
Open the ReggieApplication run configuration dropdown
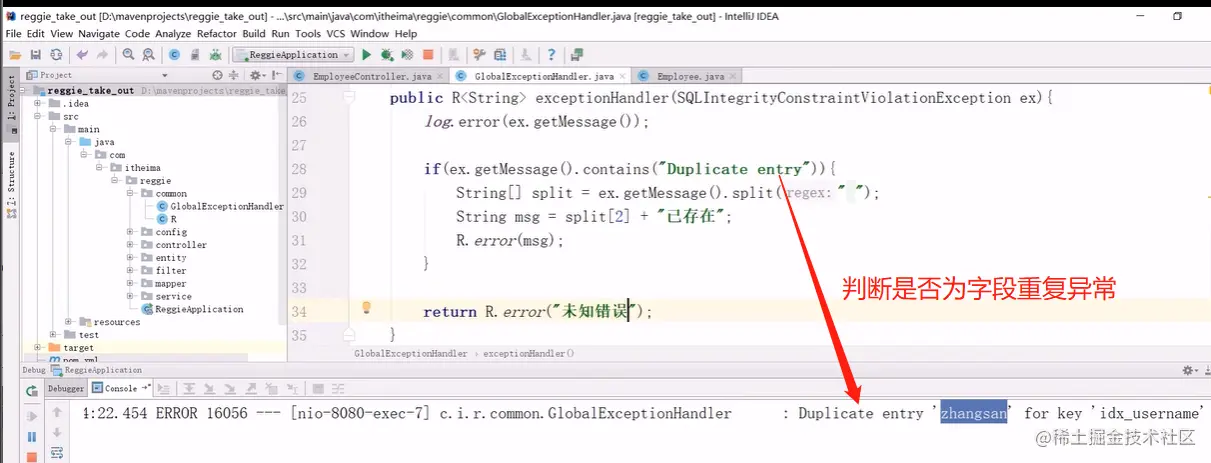coord(293,55)
